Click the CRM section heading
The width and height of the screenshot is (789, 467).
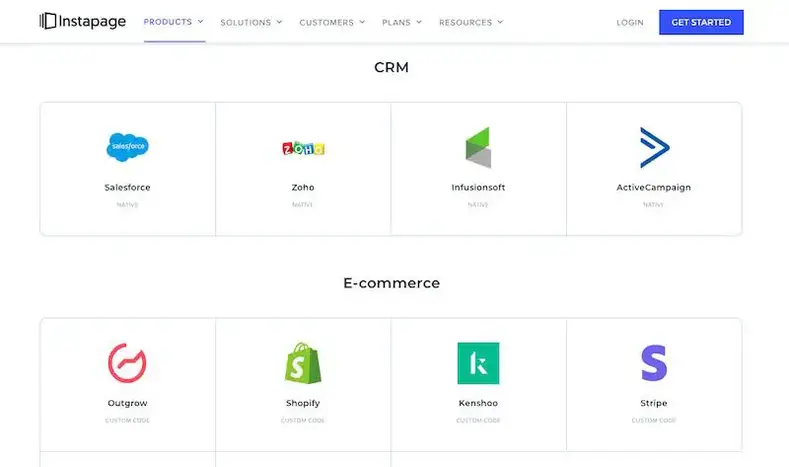tap(391, 67)
